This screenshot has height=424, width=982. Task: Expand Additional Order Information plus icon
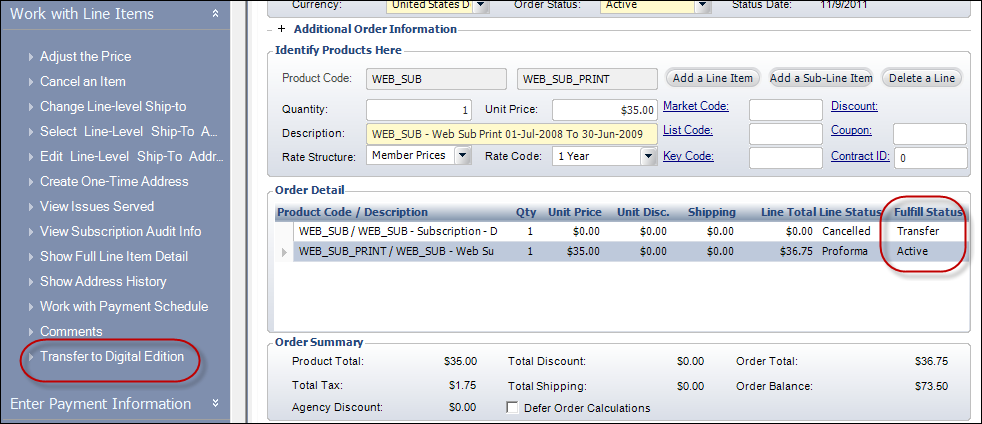282,29
